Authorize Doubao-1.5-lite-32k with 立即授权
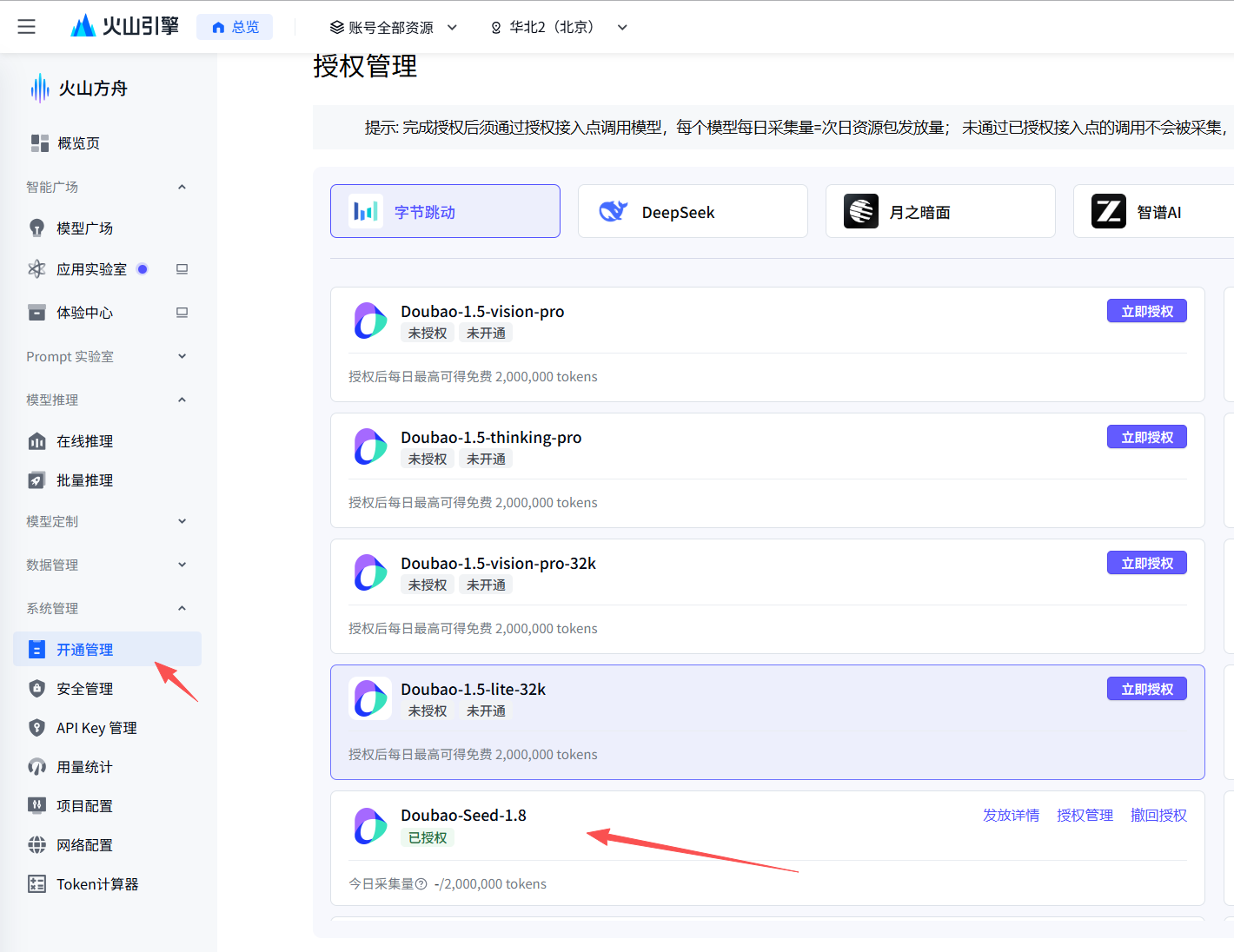Viewport: 1234px width, 952px height. [x=1147, y=689]
